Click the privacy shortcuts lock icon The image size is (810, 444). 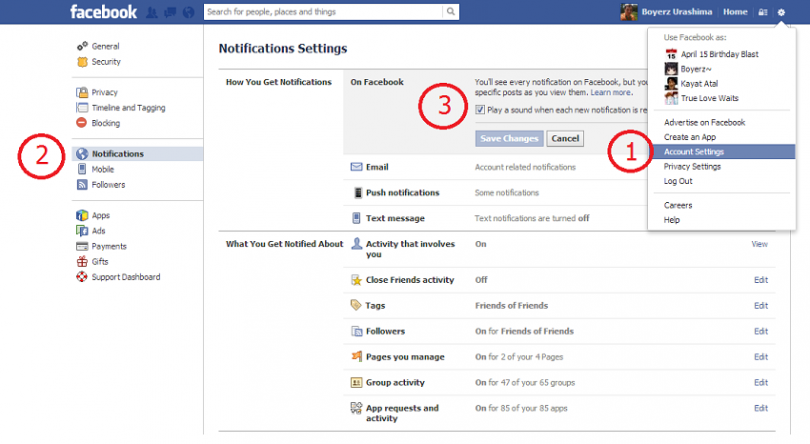point(762,12)
